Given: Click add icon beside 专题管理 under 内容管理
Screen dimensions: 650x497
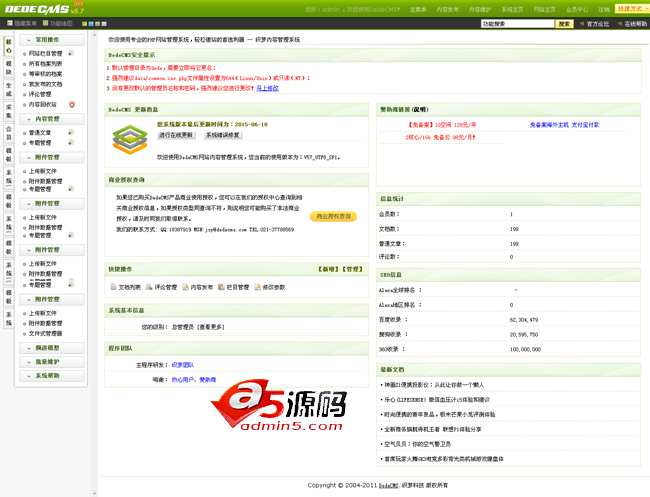Looking at the screenshot, I should coord(71,143).
